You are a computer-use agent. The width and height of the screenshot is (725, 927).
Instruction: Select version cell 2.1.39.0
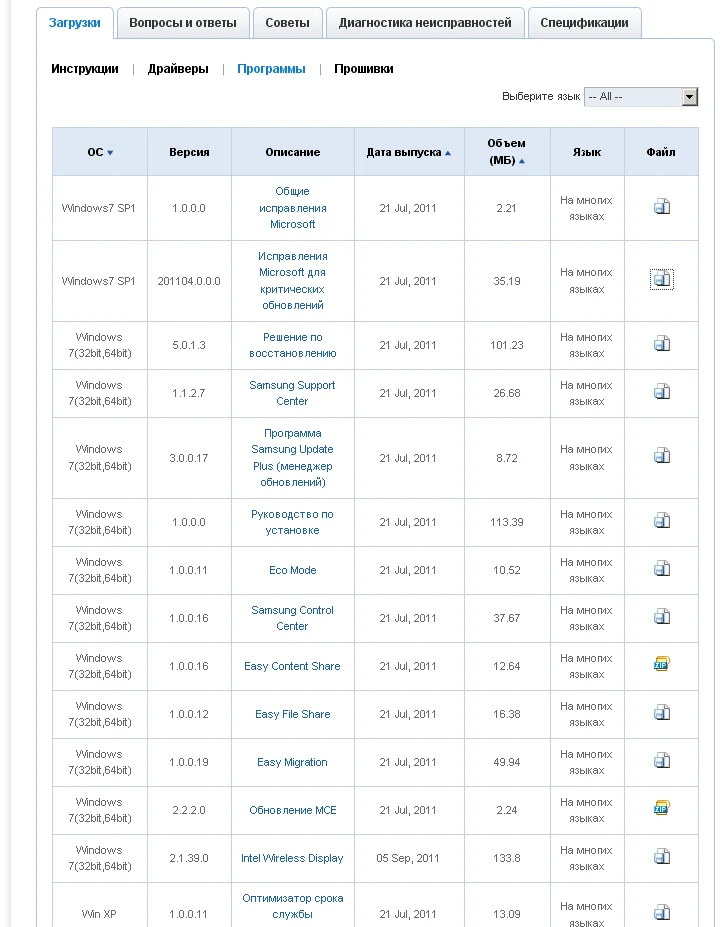coord(189,858)
